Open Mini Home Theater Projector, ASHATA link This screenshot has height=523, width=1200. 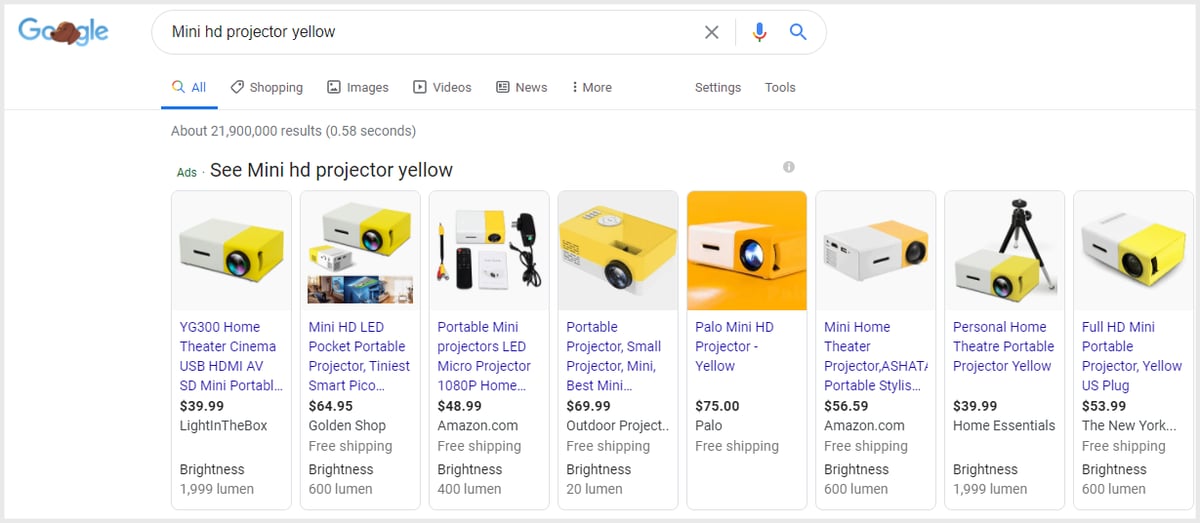[876, 356]
